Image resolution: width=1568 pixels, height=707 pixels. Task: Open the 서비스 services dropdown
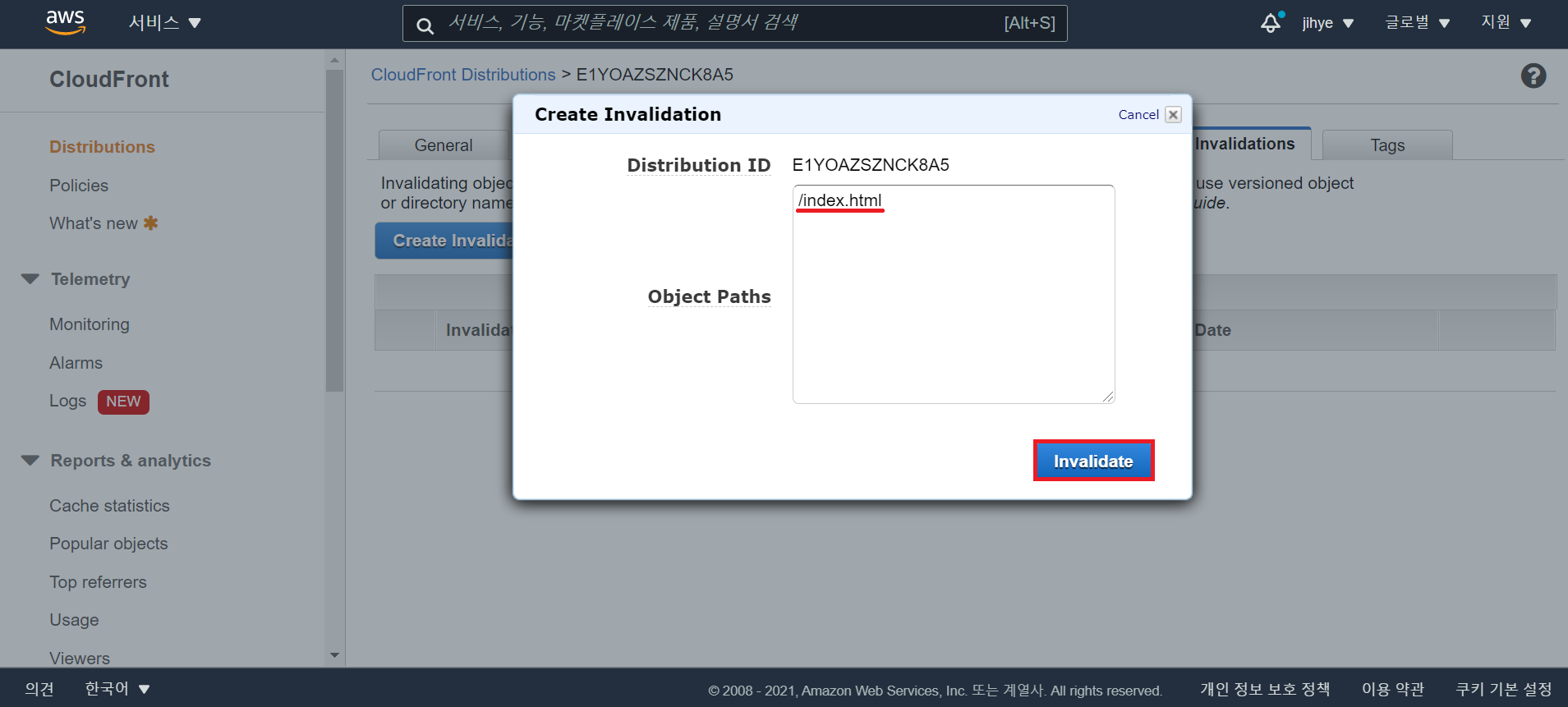164,23
